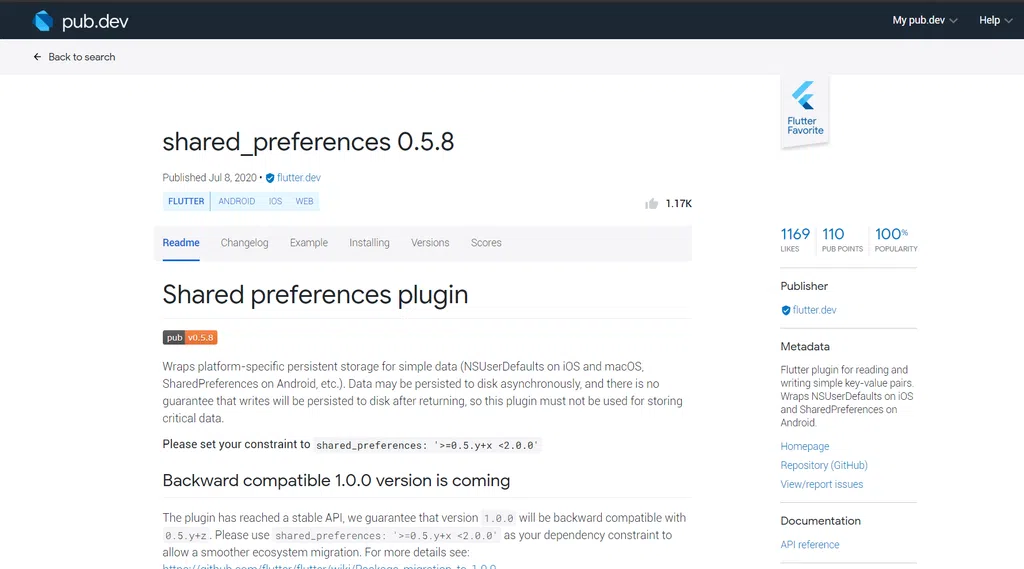Click the thumbs-up like icon
Viewport: 1024px width, 569px height.
tap(651, 204)
